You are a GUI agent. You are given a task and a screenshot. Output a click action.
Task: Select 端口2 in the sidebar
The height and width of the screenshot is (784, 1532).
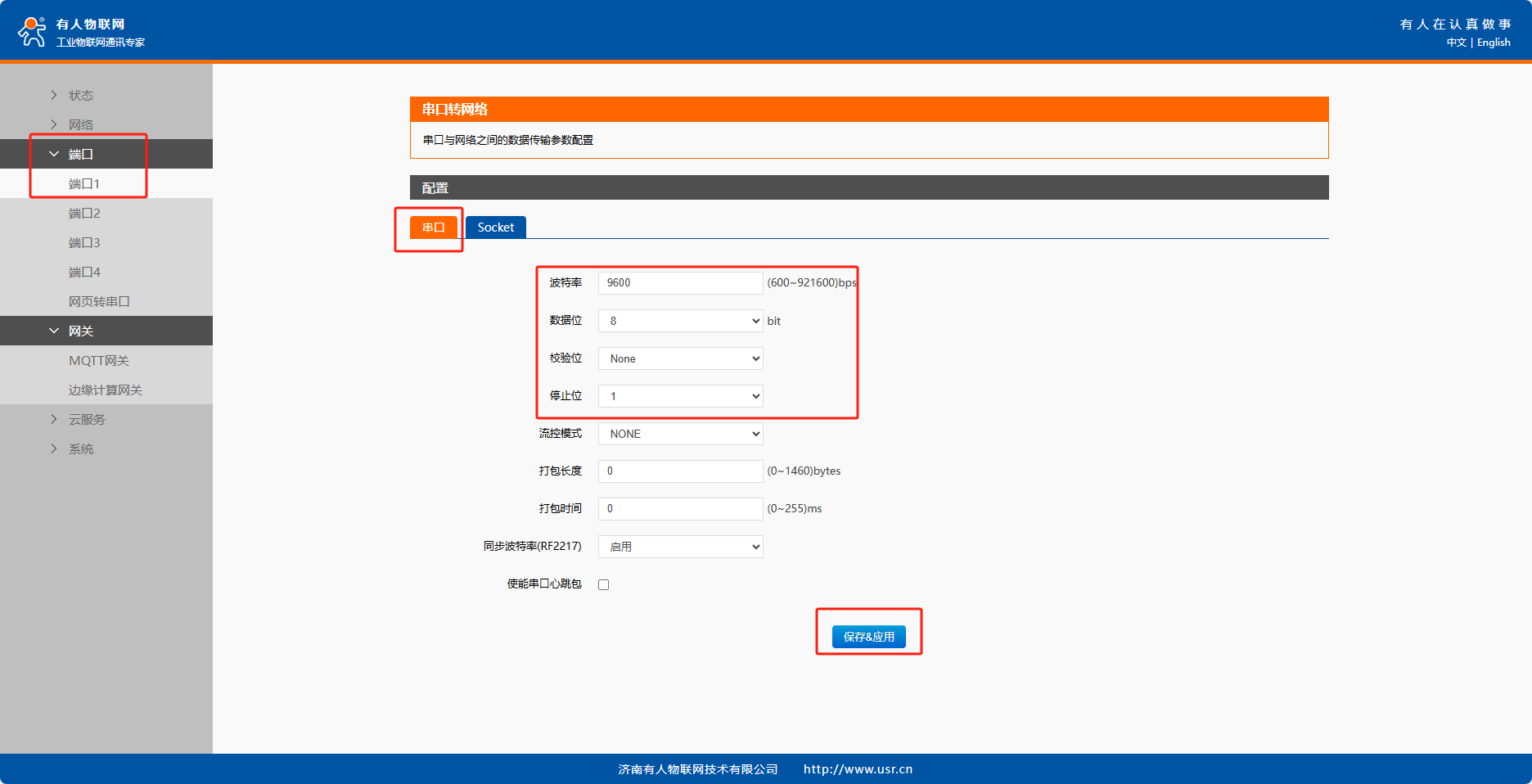[x=84, y=213]
